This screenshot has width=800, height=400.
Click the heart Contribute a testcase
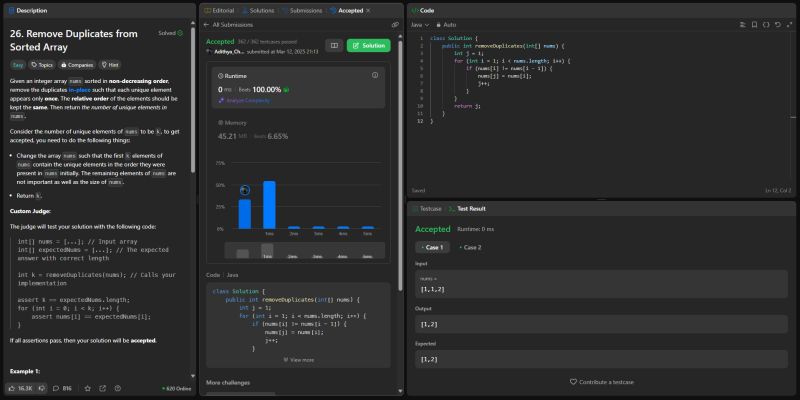coord(602,382)
